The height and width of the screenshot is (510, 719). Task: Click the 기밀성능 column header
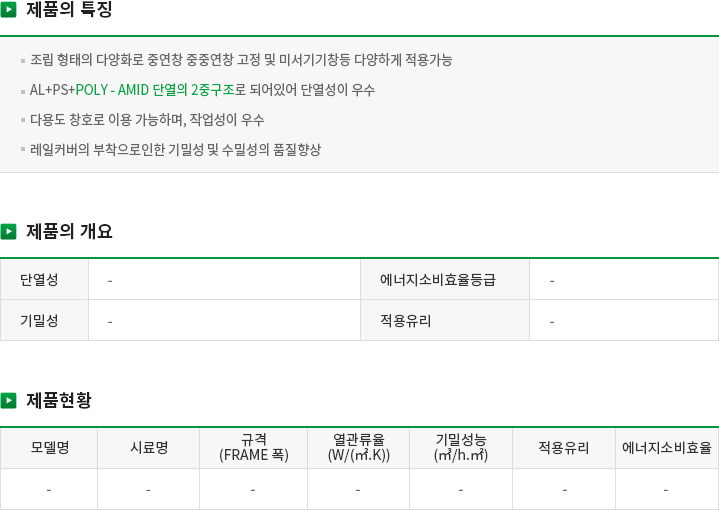tap(461, 447)
